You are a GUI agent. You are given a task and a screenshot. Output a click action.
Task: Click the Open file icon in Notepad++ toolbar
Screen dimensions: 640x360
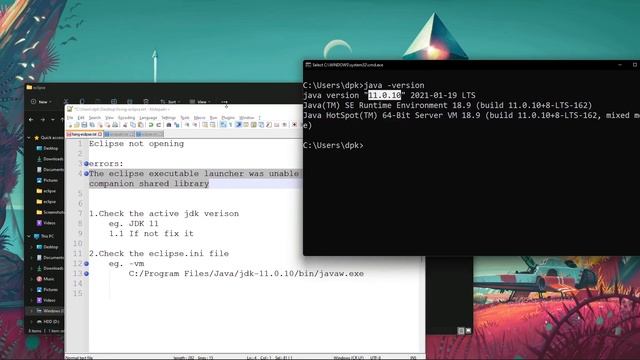(77, 125)
